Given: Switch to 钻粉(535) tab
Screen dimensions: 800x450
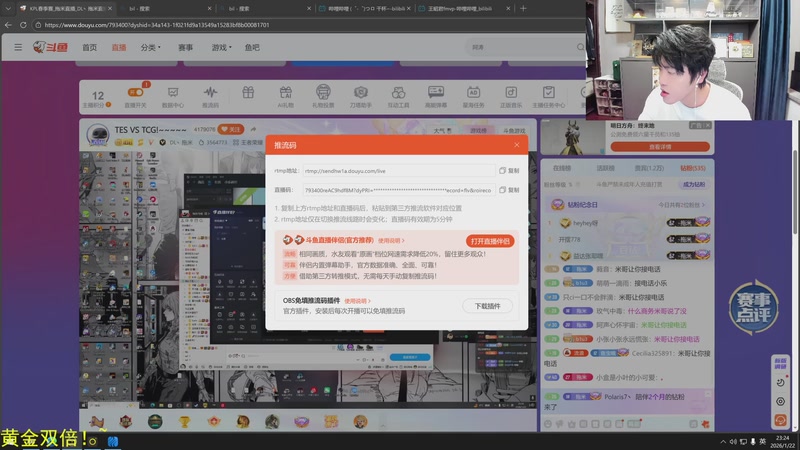Looking at the screenshot, I should [x=693, y=168].
